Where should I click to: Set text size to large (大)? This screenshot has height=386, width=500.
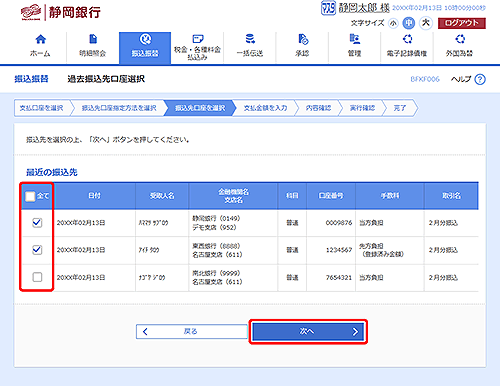(x=426, y=23)
